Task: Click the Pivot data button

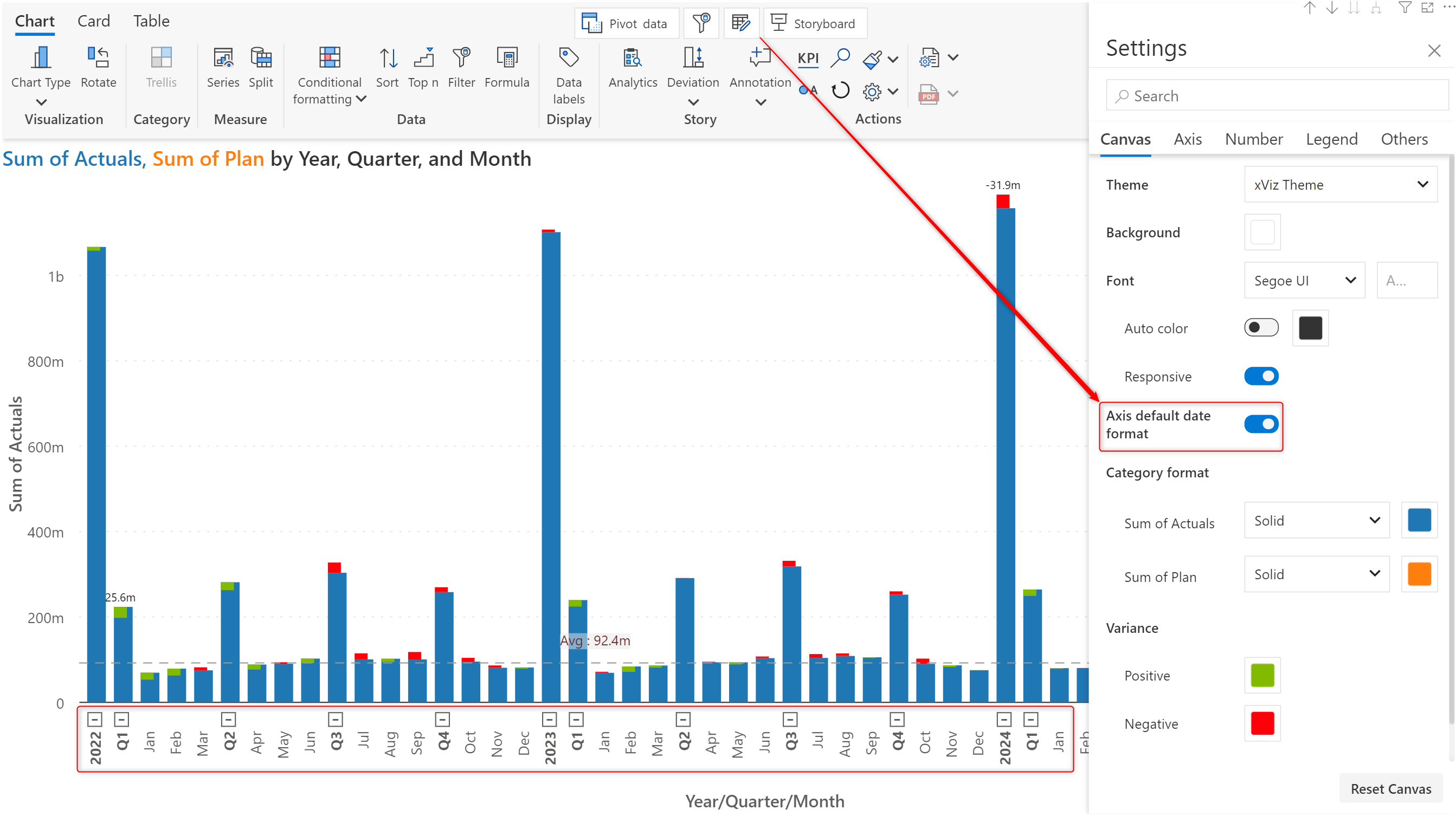Action: point(626,23)
